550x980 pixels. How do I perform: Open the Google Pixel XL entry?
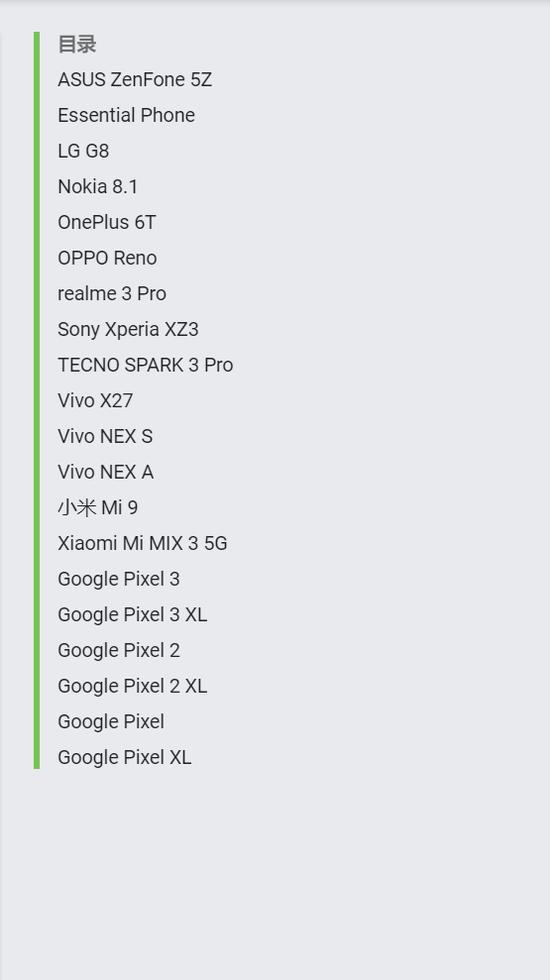coord(124,757)
